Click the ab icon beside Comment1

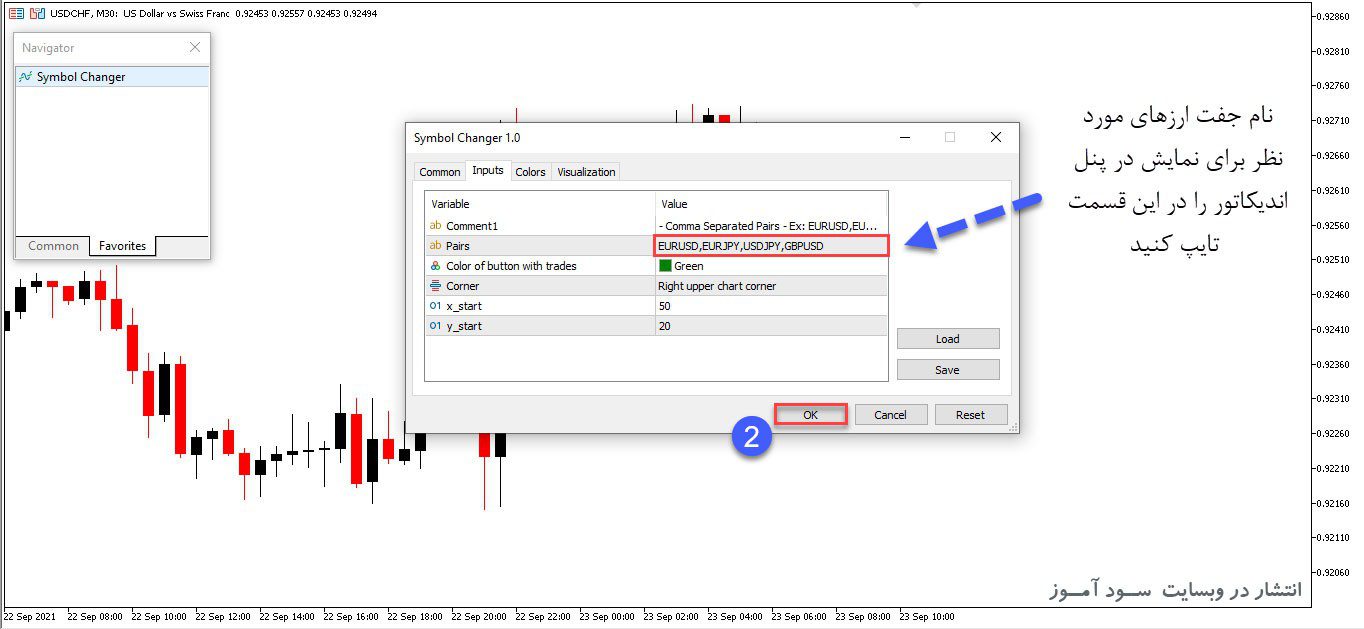click(x=435, y=226)
